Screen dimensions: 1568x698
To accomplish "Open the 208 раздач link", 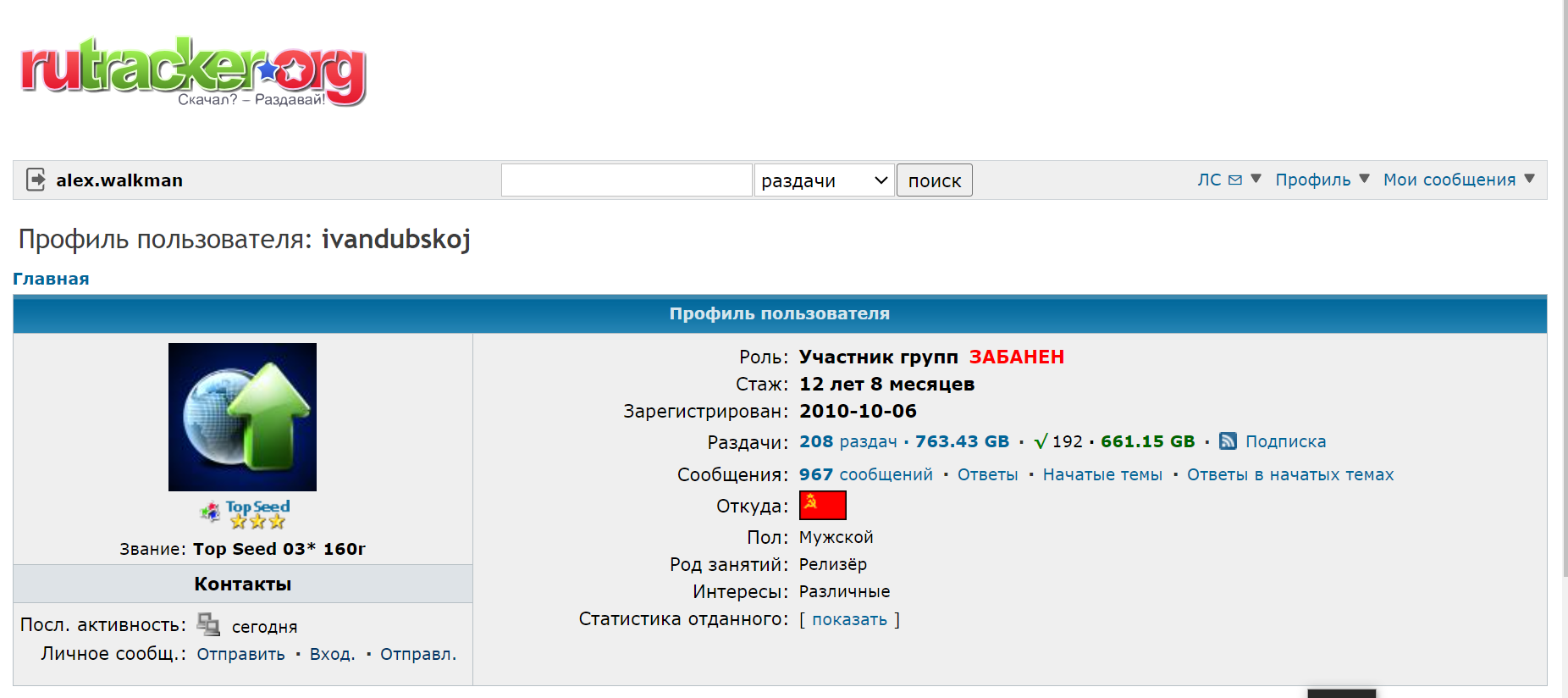I will pos(847,441).
